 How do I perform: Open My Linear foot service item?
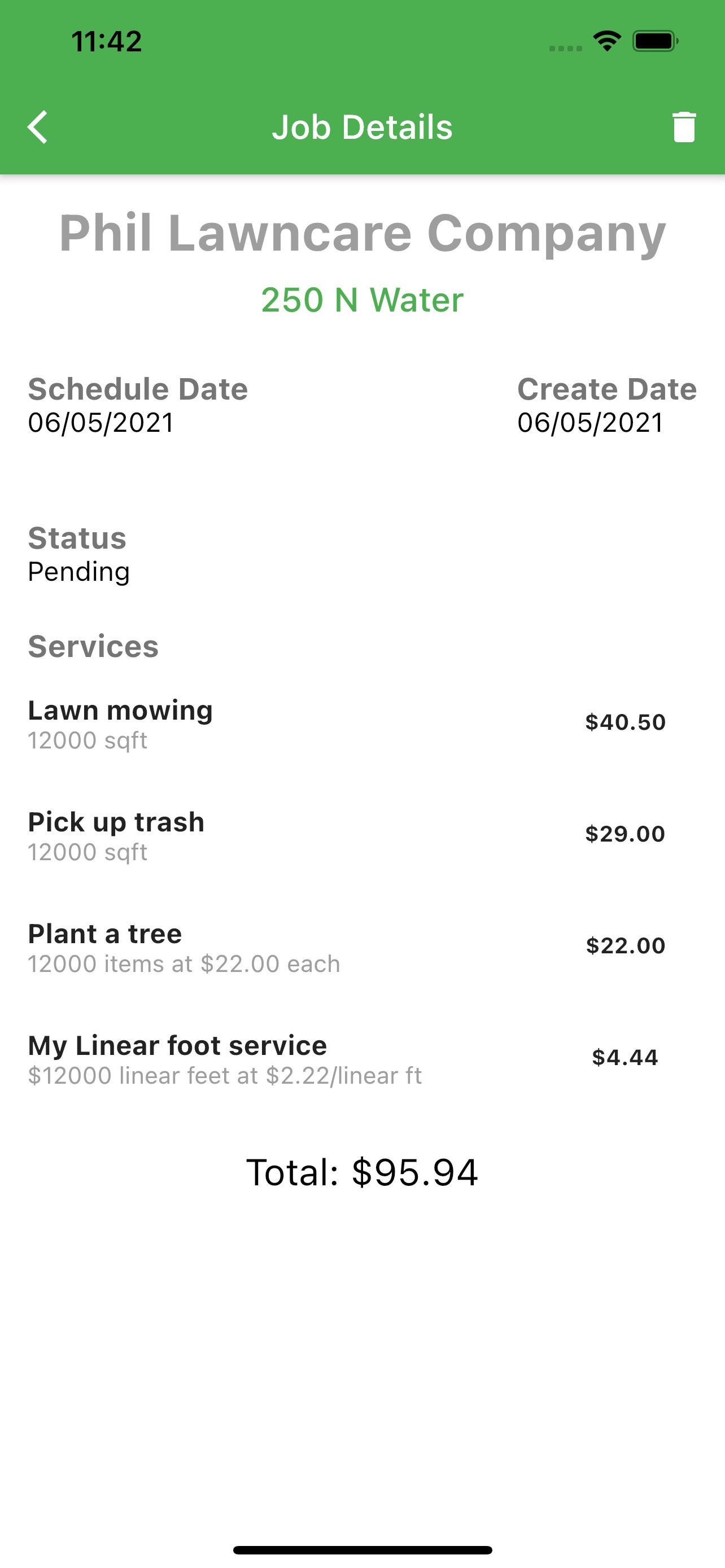[x=362, y=1059]
